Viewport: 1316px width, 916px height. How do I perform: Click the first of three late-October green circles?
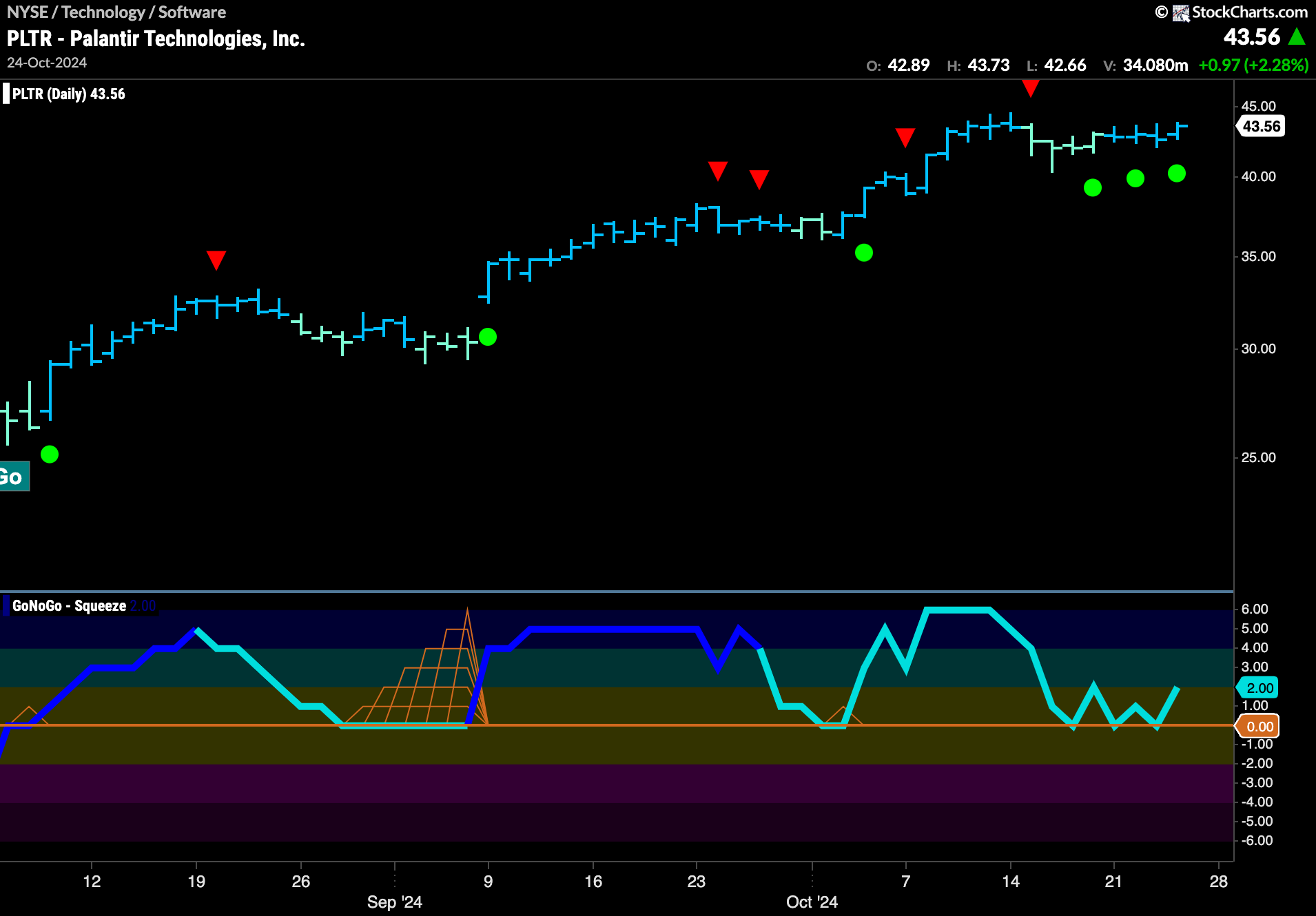[1093, 187]
